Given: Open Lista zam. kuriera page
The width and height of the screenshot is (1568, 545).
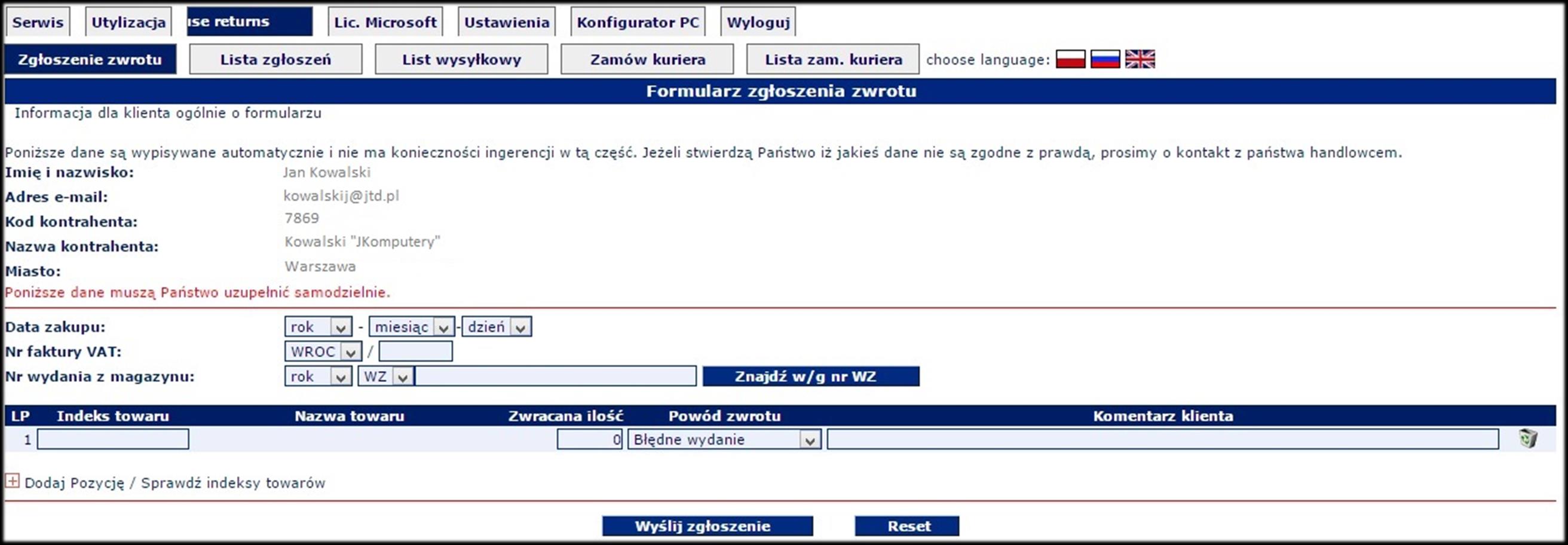Looking at the screenshot, I should (x=832, y=59).
